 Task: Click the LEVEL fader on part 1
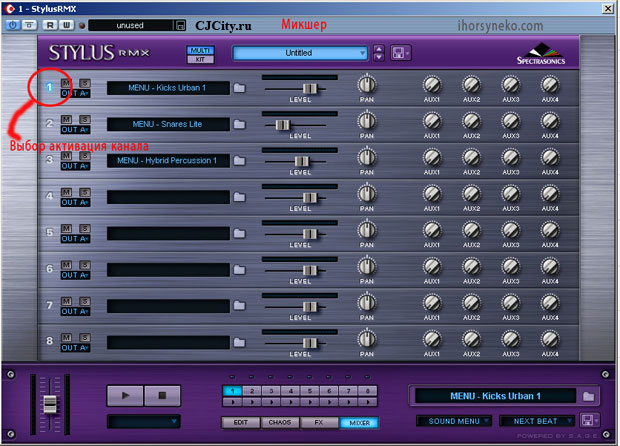click(x=310, y=89)
